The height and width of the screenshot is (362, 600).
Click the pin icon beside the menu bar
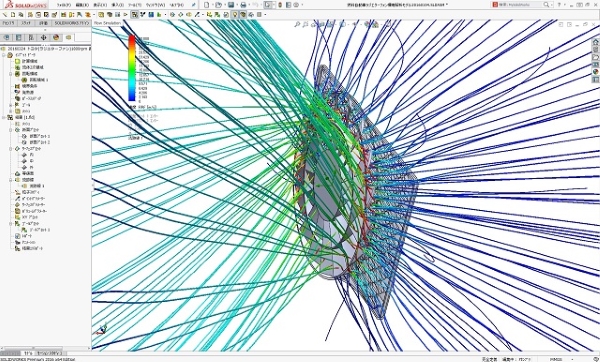194,5
